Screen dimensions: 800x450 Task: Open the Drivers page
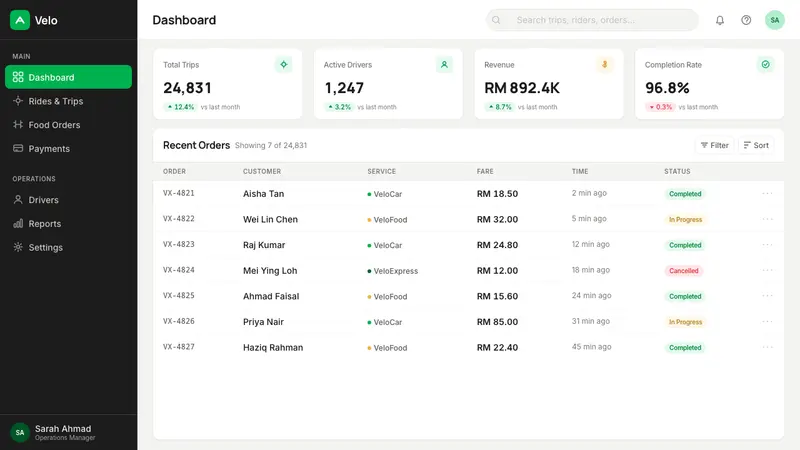click(x=68, y=200)
